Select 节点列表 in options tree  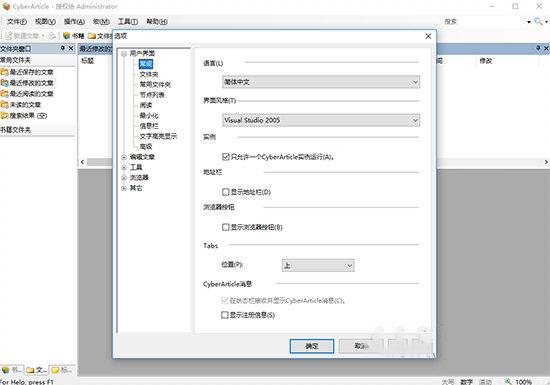(152, 95)
